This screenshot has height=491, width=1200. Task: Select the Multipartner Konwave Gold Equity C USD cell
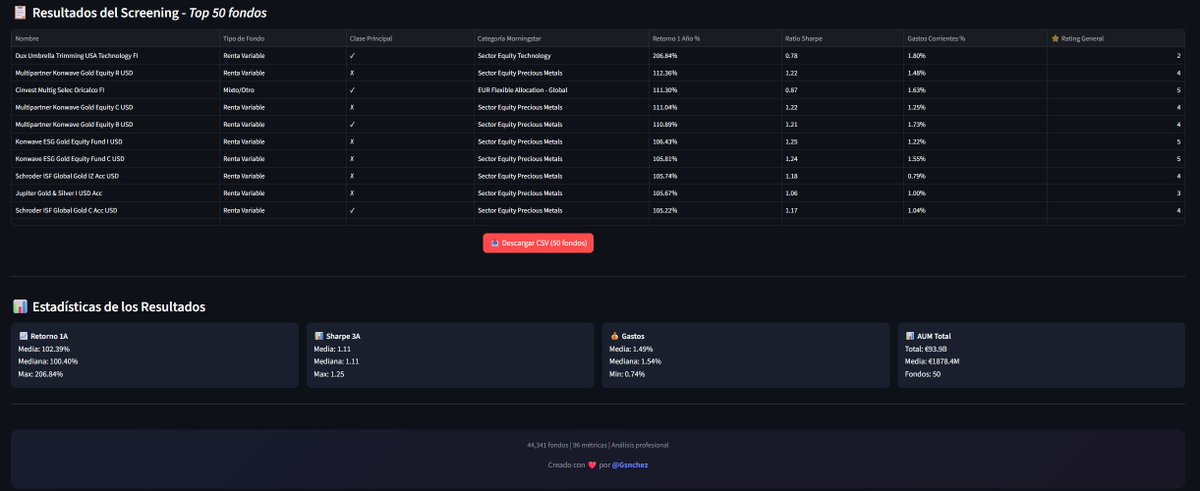(115, 107)
